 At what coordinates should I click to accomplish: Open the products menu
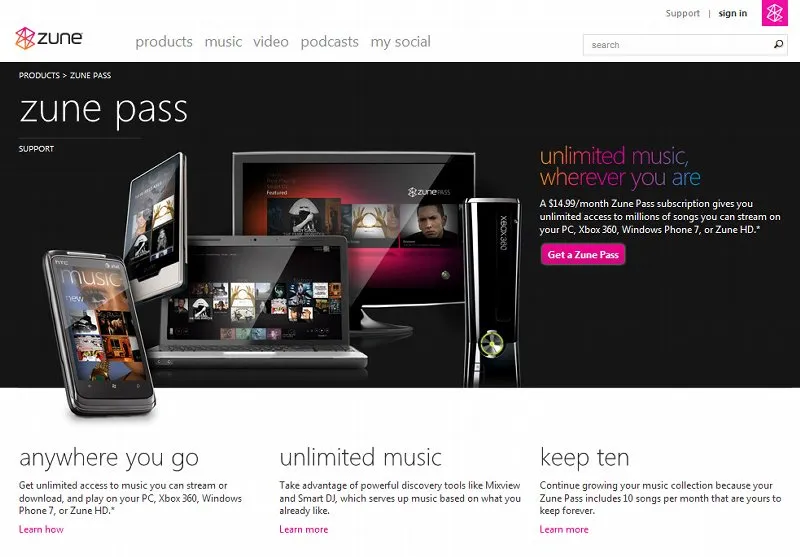tap(164, 42)
